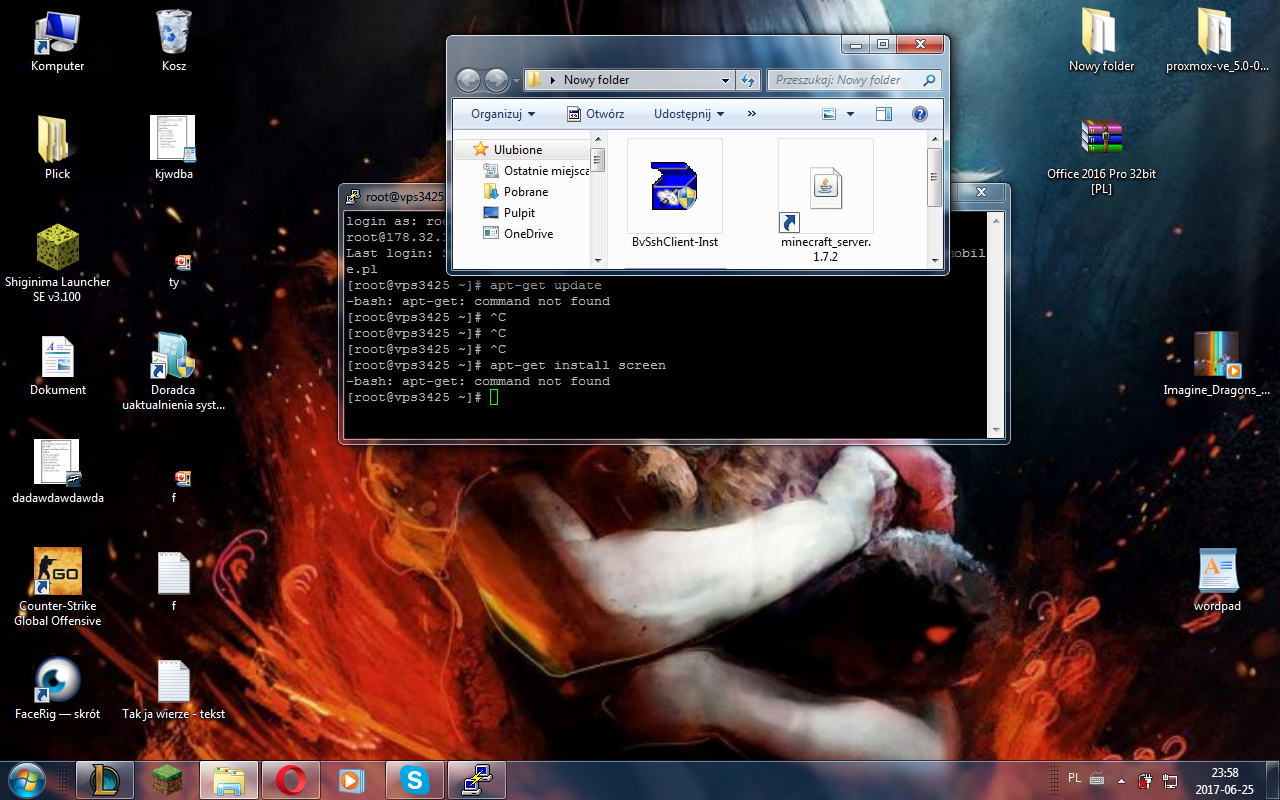Image resolution: width=1280 pixels, height=800 pixels.
Task: Click the Explorer help question mark icon
Action: pos(919,114)
